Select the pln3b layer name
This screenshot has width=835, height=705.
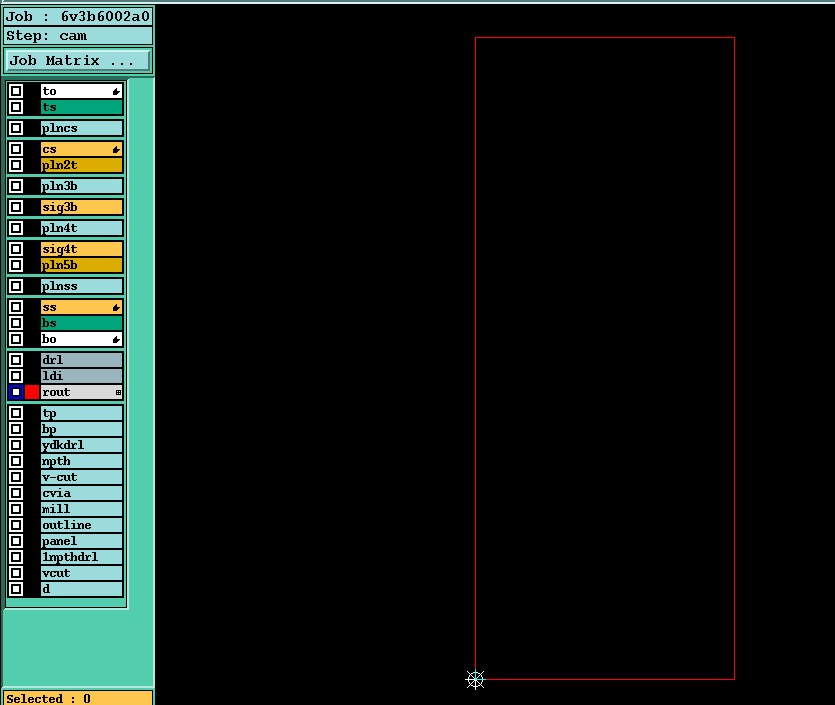(82, 186)
